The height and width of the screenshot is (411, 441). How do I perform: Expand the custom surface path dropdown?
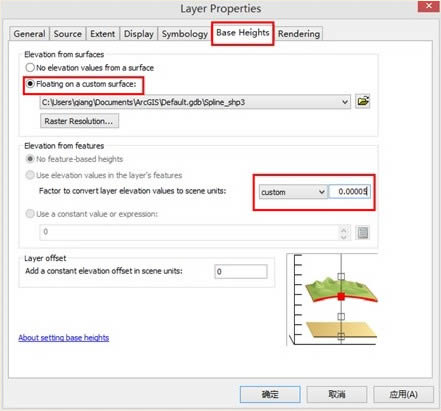pos(345,102)
